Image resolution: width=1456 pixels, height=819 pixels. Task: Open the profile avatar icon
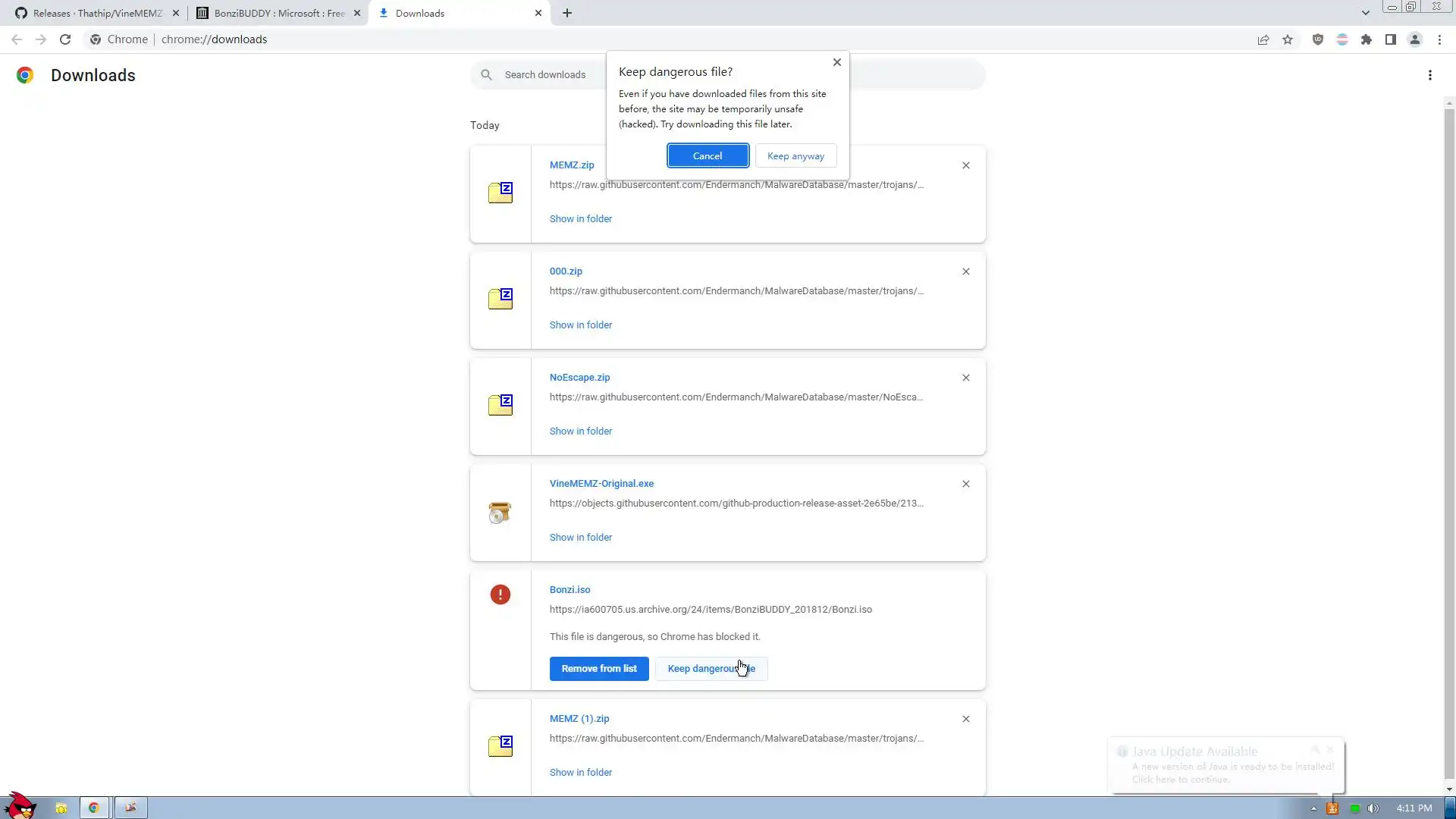point(1415,39)
